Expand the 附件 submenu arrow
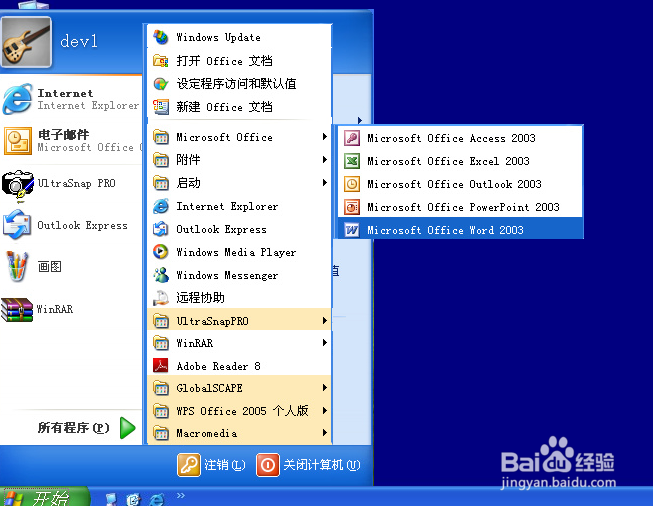653x506 pixels. tap(324, 160)
